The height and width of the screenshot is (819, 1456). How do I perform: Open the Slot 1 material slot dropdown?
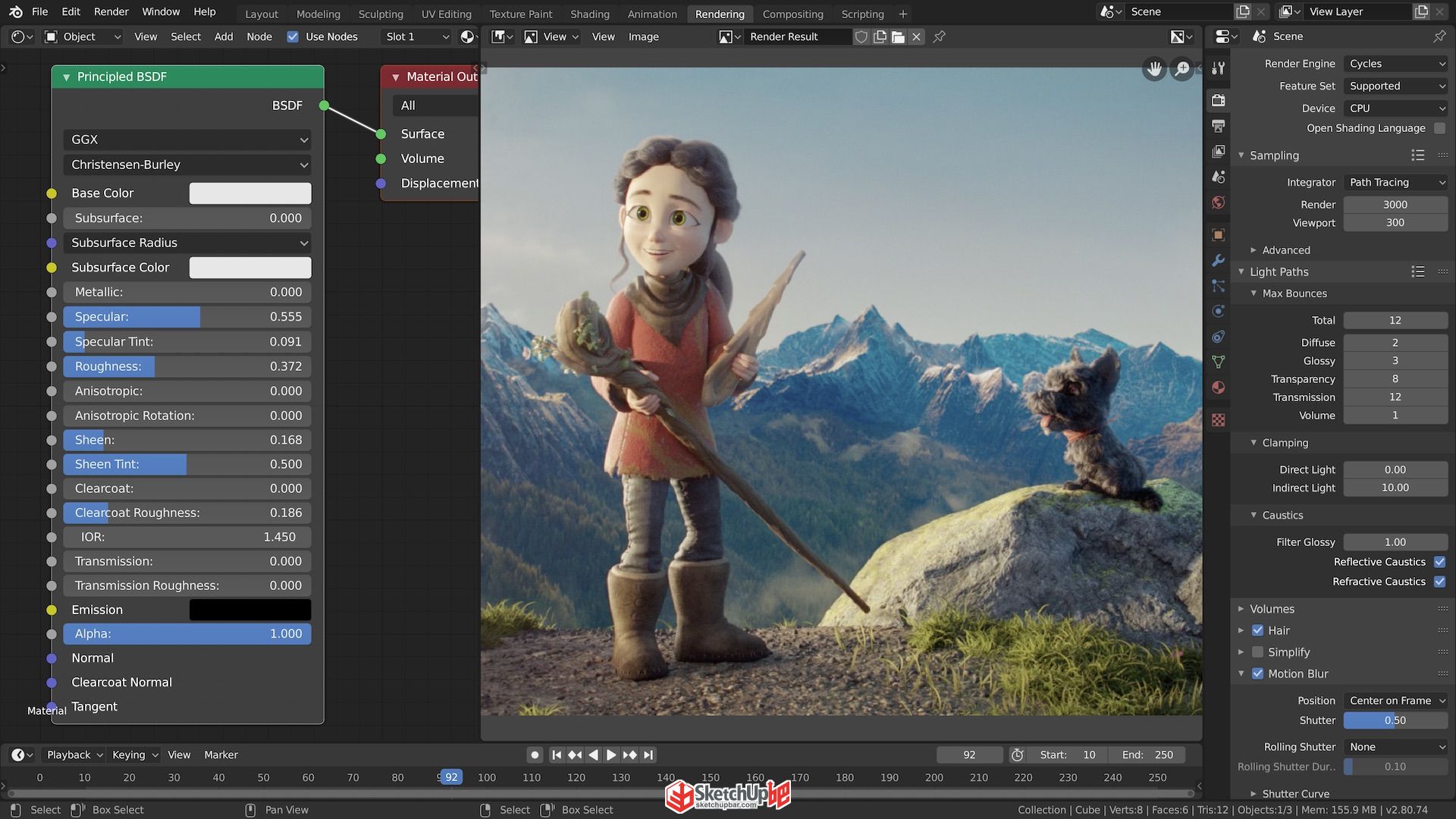416,36
